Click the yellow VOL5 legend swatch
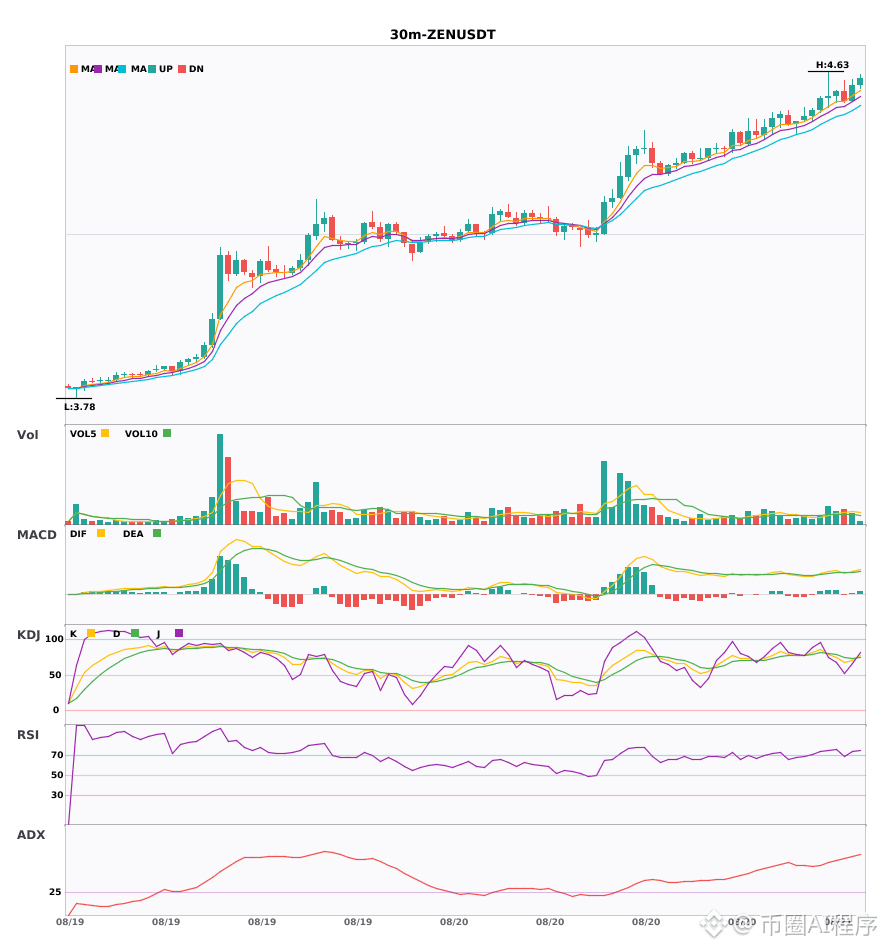This screenshot has height=950, width=885. (105, 433)
